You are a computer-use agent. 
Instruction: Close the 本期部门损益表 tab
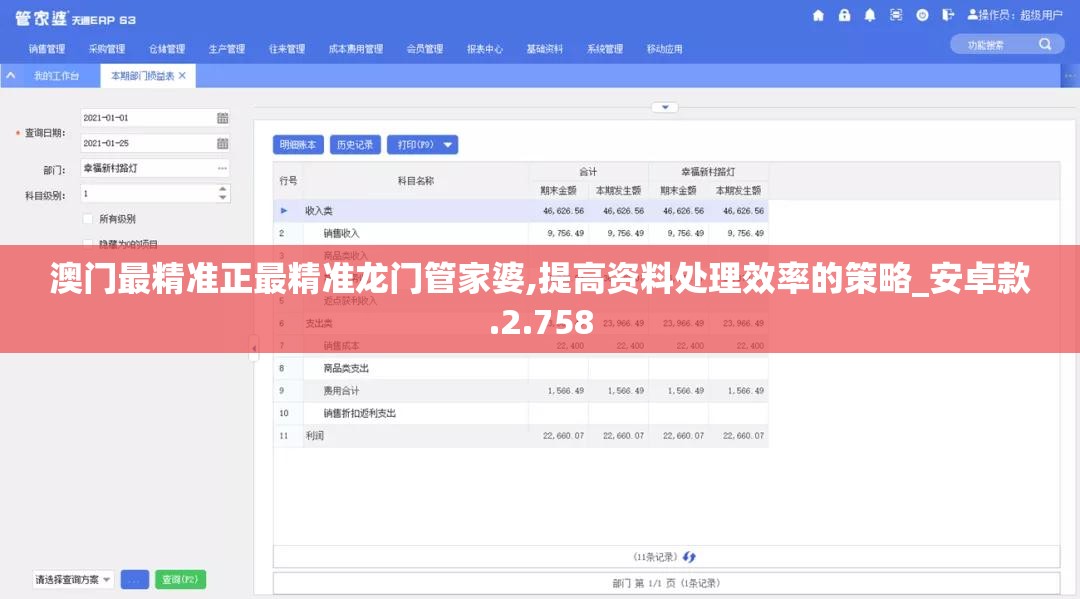click(x=182, y=76)
